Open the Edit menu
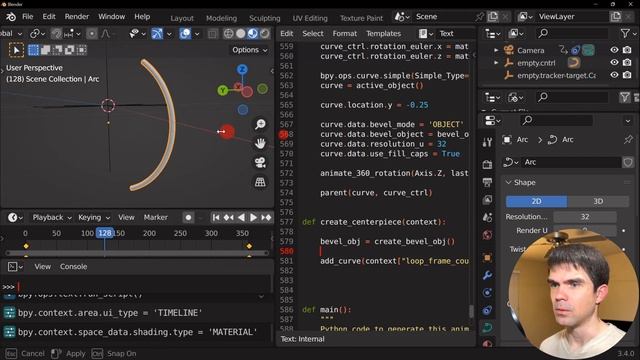 (x=49, y=17)
